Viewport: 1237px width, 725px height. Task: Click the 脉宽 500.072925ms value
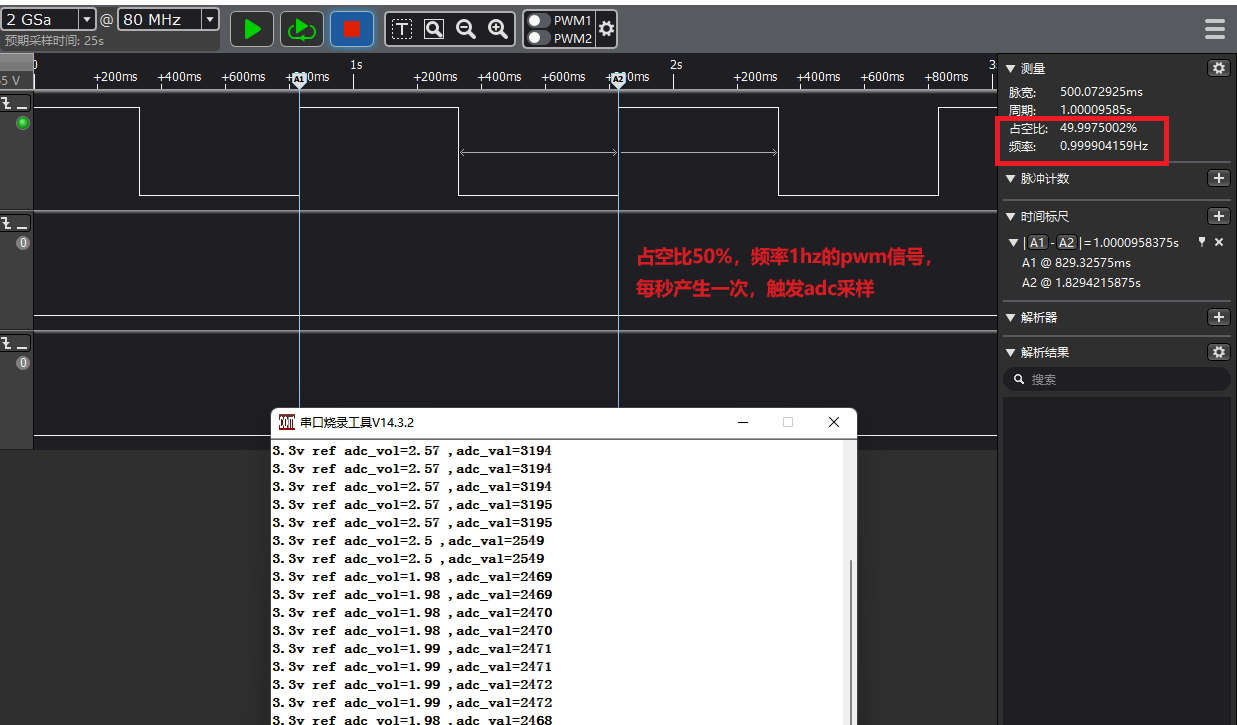click(x=1101, y=92)
